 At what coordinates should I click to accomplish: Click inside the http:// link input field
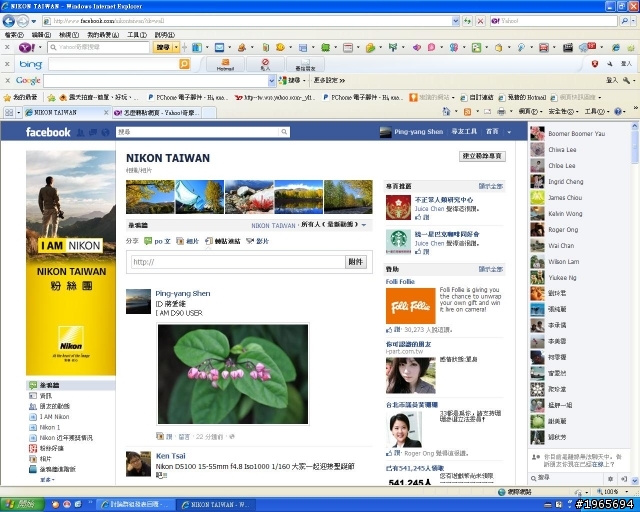tap(238, 262)
